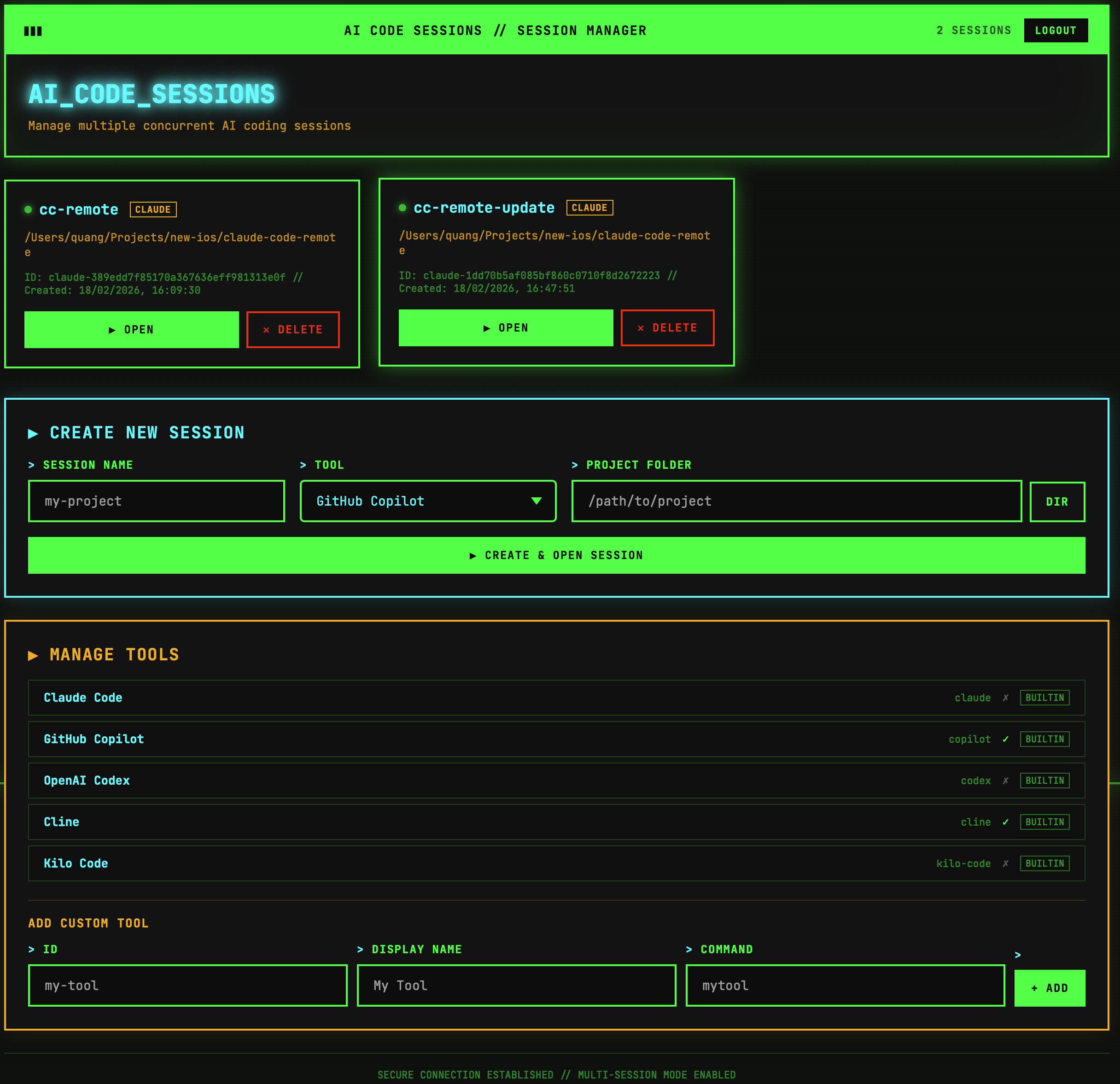Select the cc-remote-update session title

[x=484, y=208]
